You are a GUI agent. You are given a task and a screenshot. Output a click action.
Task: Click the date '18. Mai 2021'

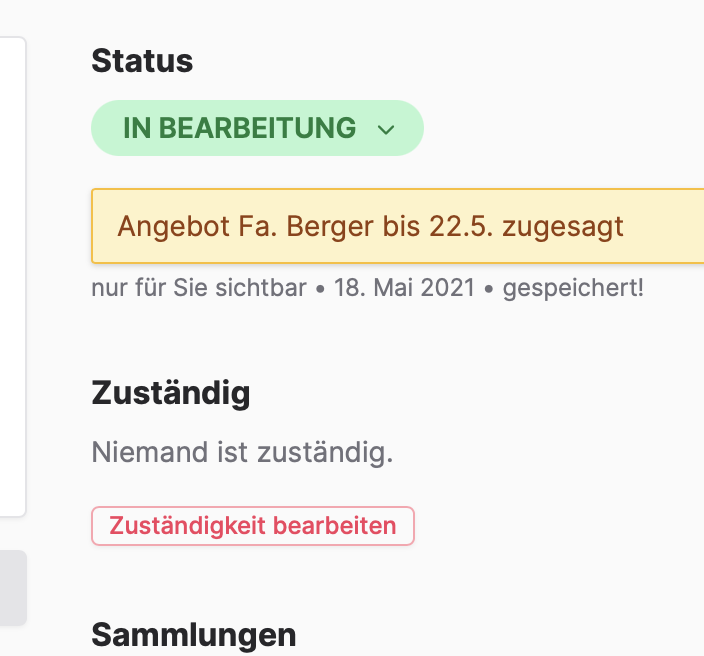403,289
